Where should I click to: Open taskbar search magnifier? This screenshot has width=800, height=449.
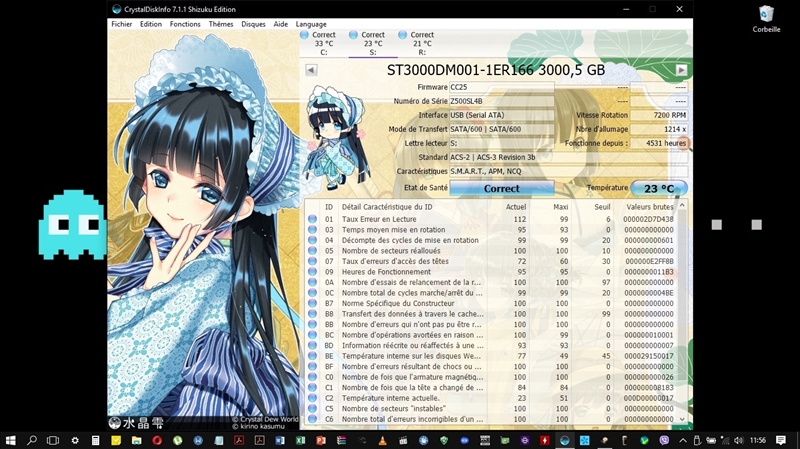click(32, 440)
